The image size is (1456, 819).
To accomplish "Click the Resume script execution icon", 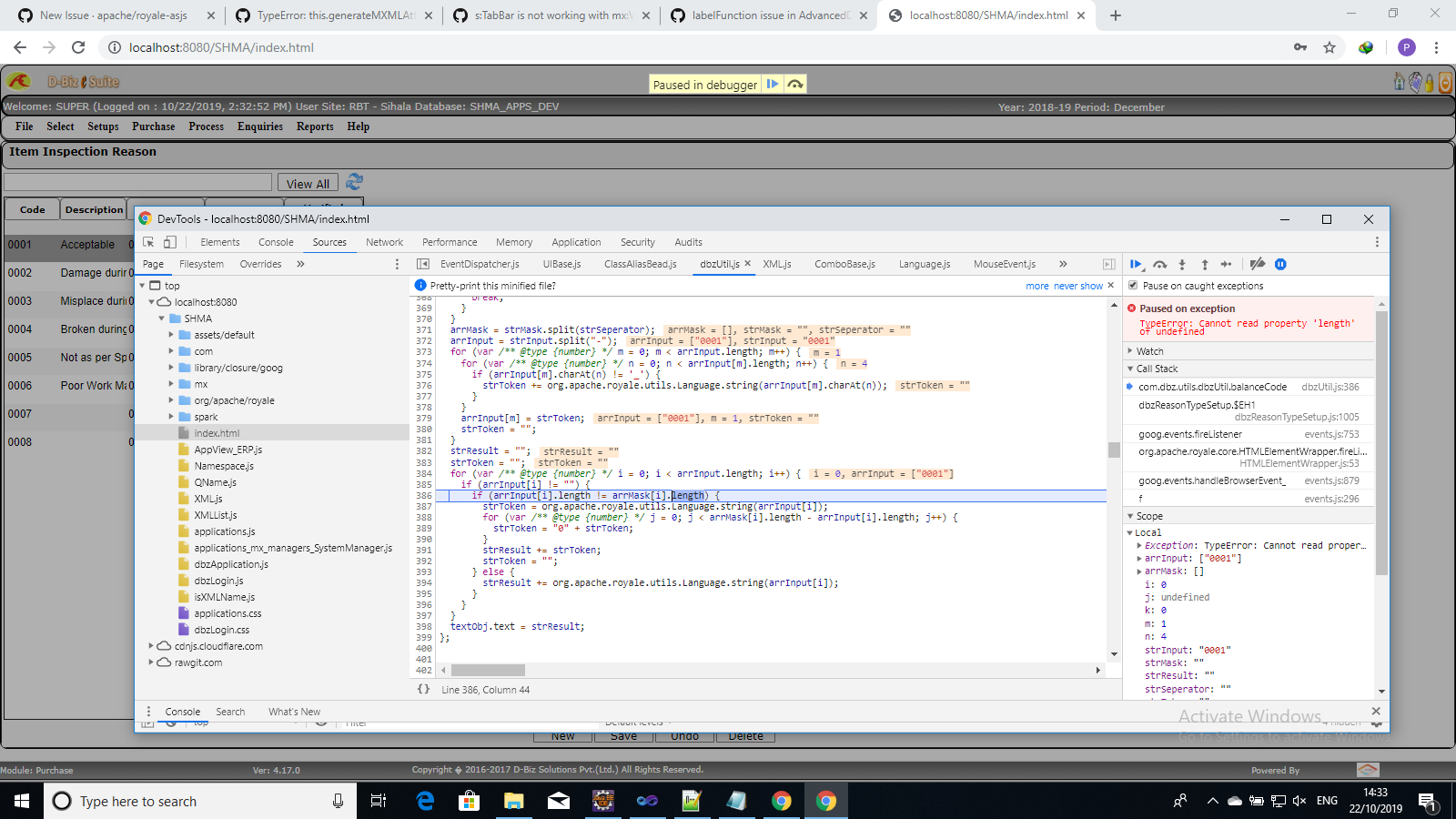I will pos(1136,264).
